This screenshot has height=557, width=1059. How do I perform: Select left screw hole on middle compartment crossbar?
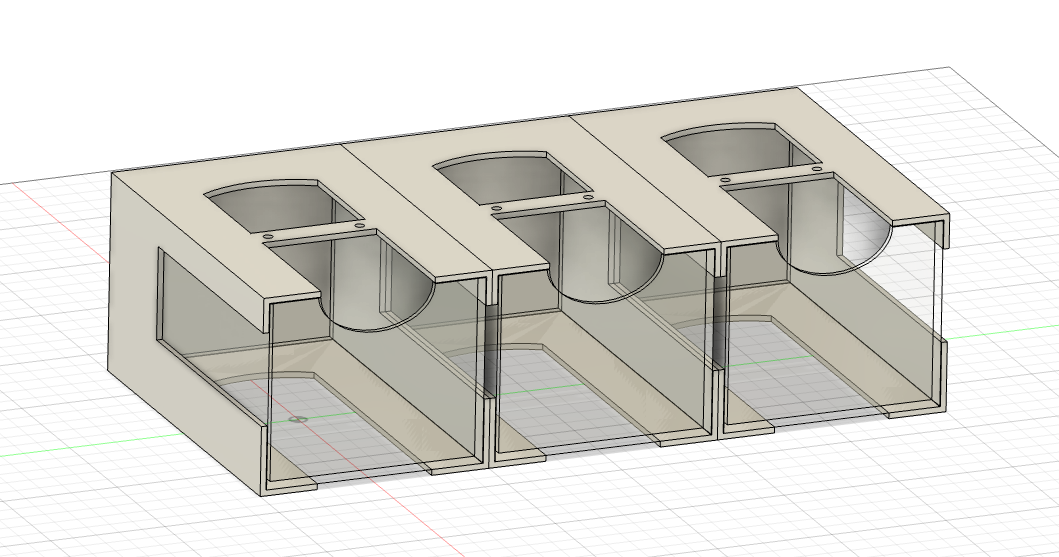coord(496,209)
